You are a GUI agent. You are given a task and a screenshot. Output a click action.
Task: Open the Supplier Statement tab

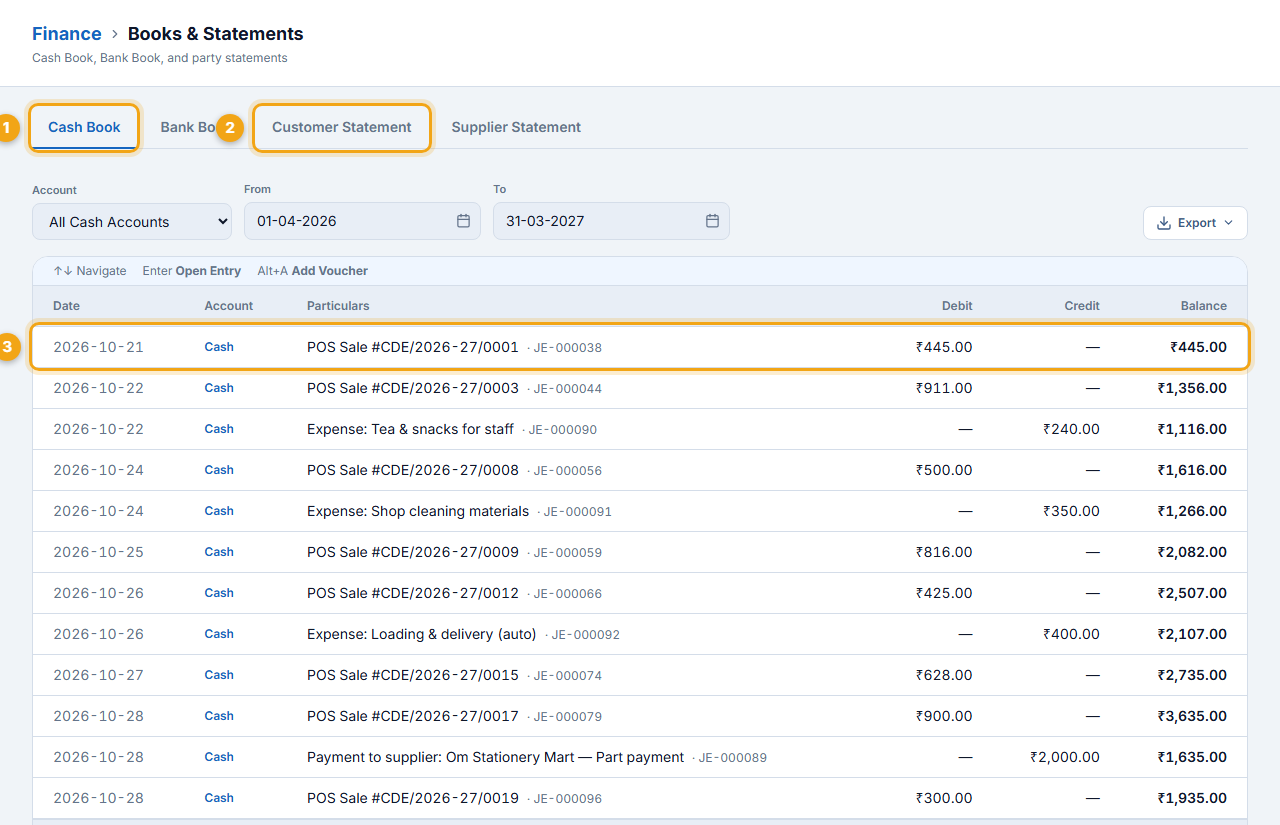(516, 127)
